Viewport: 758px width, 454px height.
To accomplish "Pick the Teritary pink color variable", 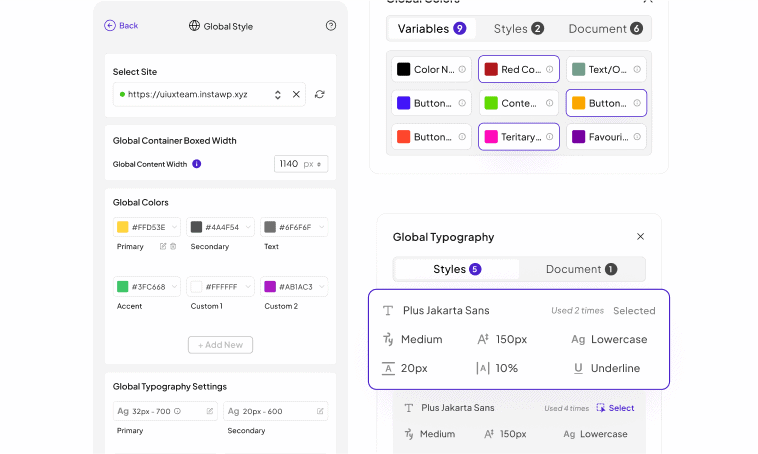I will (518, 137).
